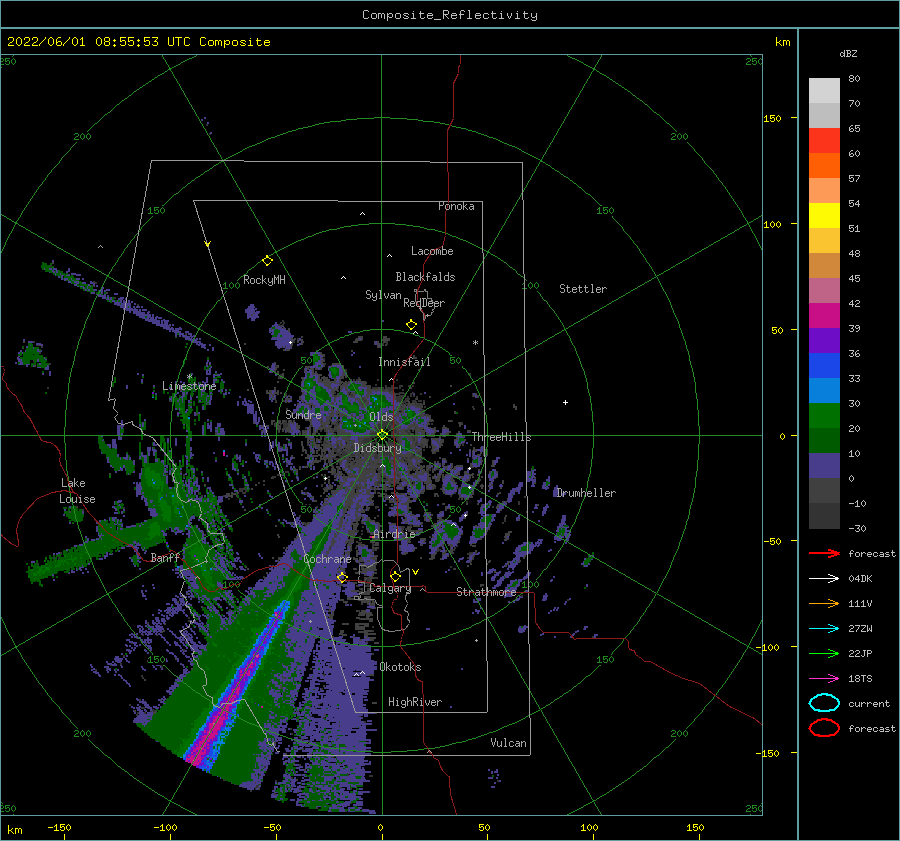The height and width of the screenshot is (841, 900).
Task: Click the yellow diamond marker near RockyMH
Action: [267, 261]
